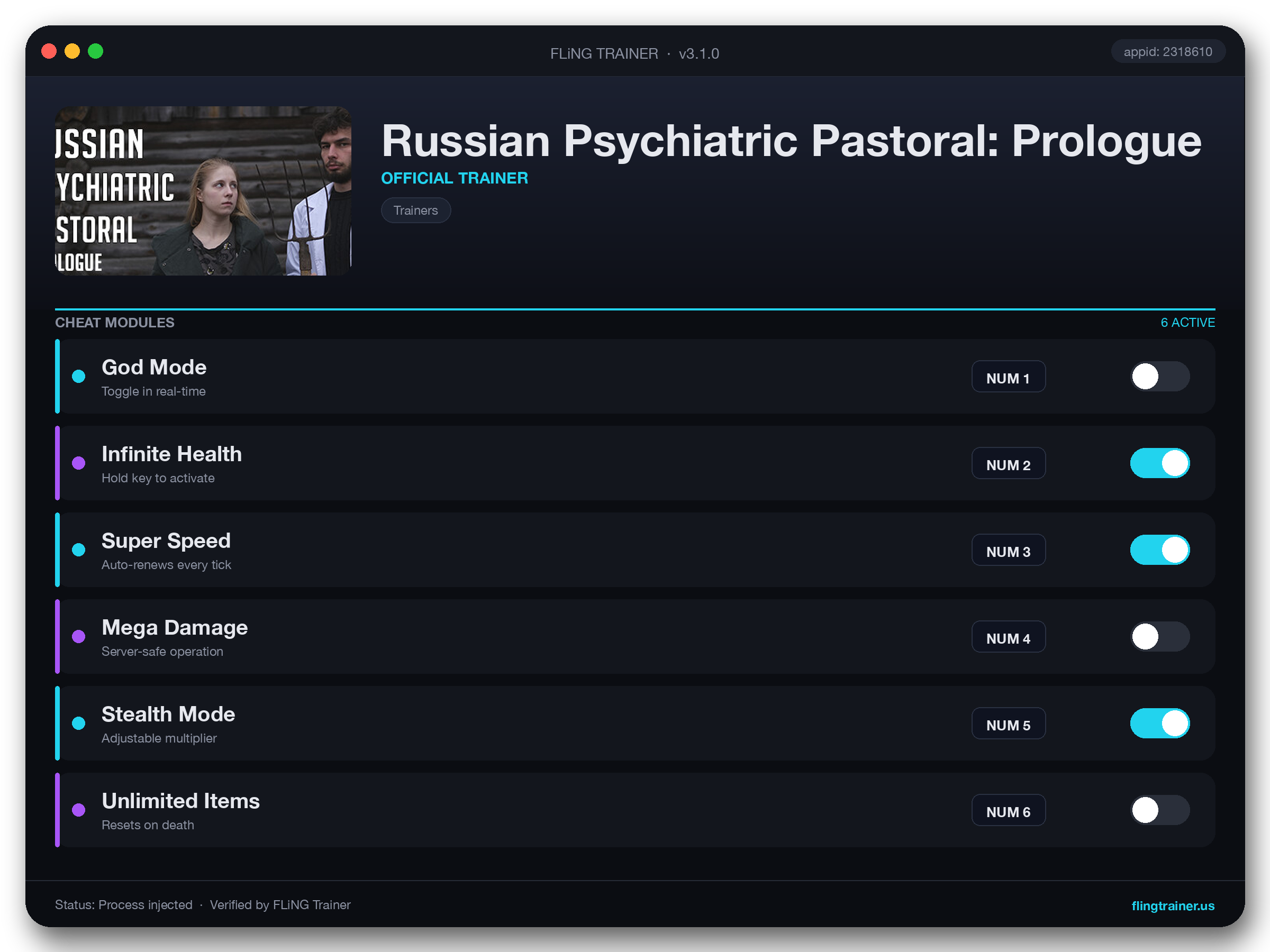Click the FLiNG TRAINER v3.1.0 window title
1270x952 pixels.
[634, 53]
